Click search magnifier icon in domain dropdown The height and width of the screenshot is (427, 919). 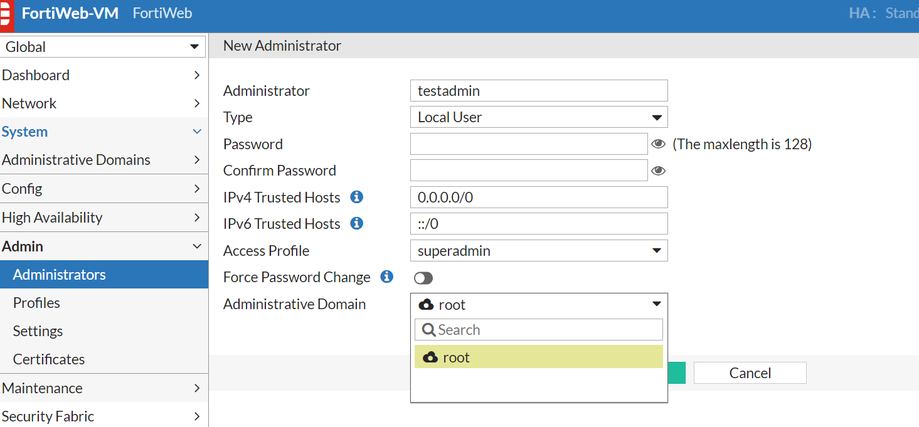coord(428,330)
